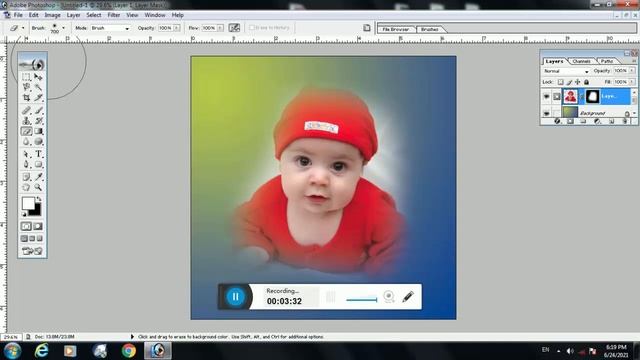Select the Brush tool in toolbox
Image resolution: width=640 pixels, height=360 pixels.
pyautogui.click(x=38, y=110)
